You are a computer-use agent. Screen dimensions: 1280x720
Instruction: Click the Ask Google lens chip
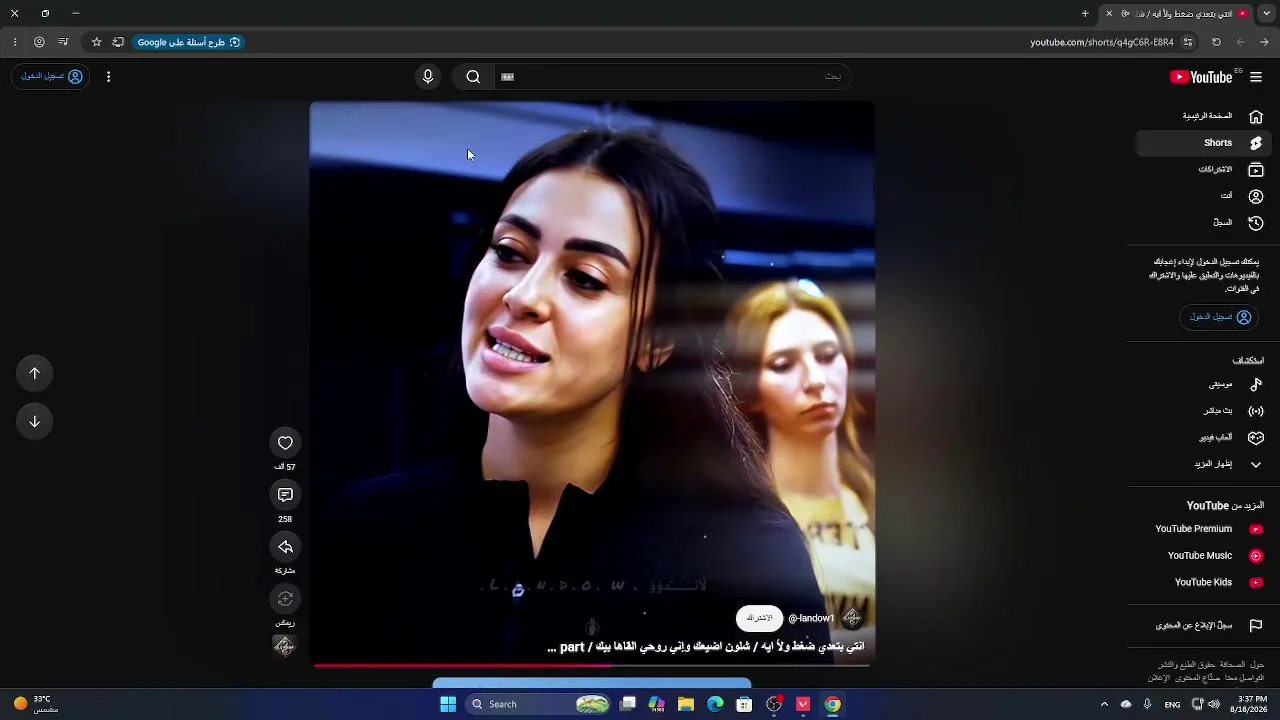coord(189,42)
